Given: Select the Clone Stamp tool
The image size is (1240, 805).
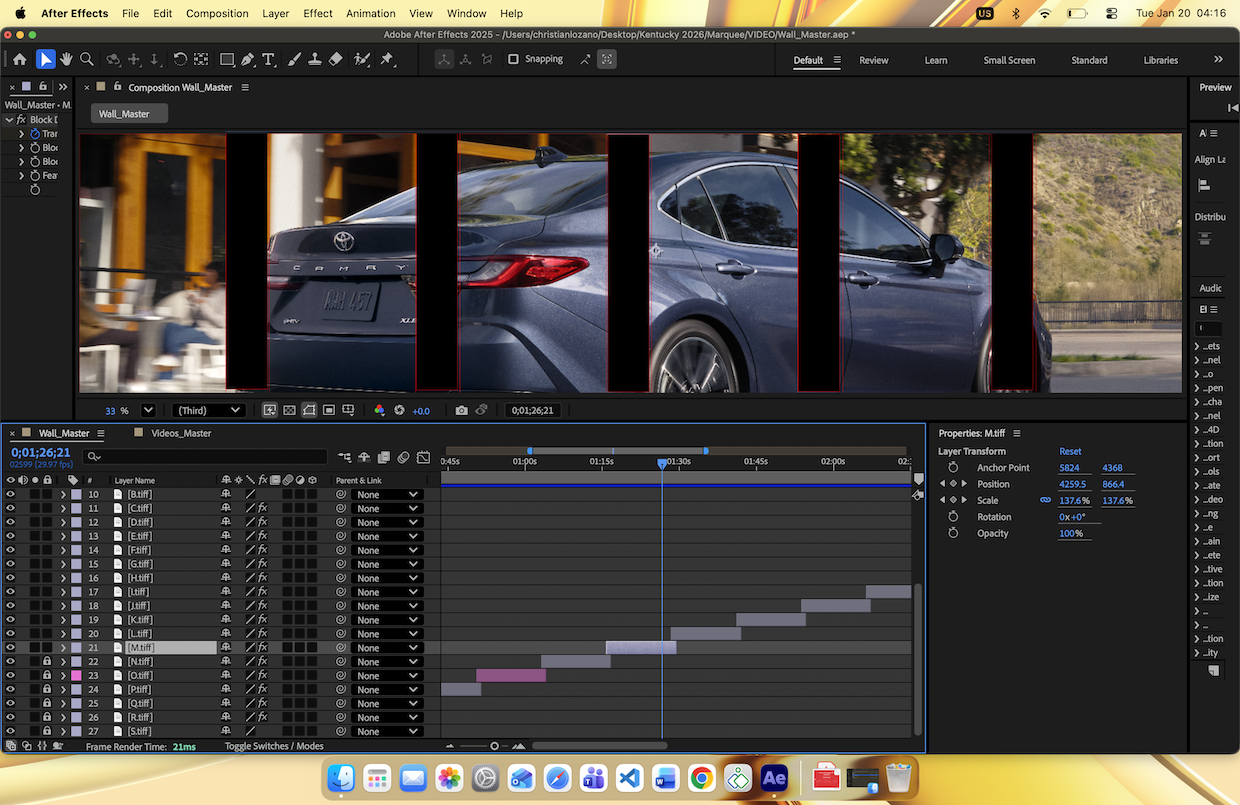Looking at the screenshot, I should point(315,59).
